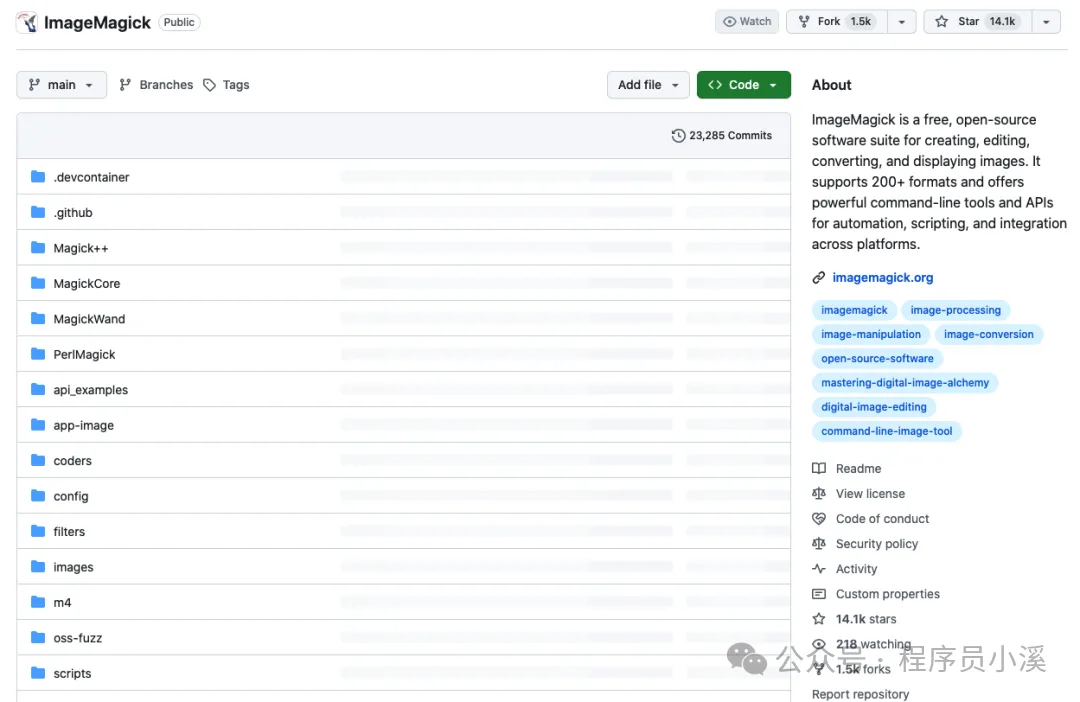Click the Readme book icon
This screenshot has width=1080, height=702.
coord(818,468)
